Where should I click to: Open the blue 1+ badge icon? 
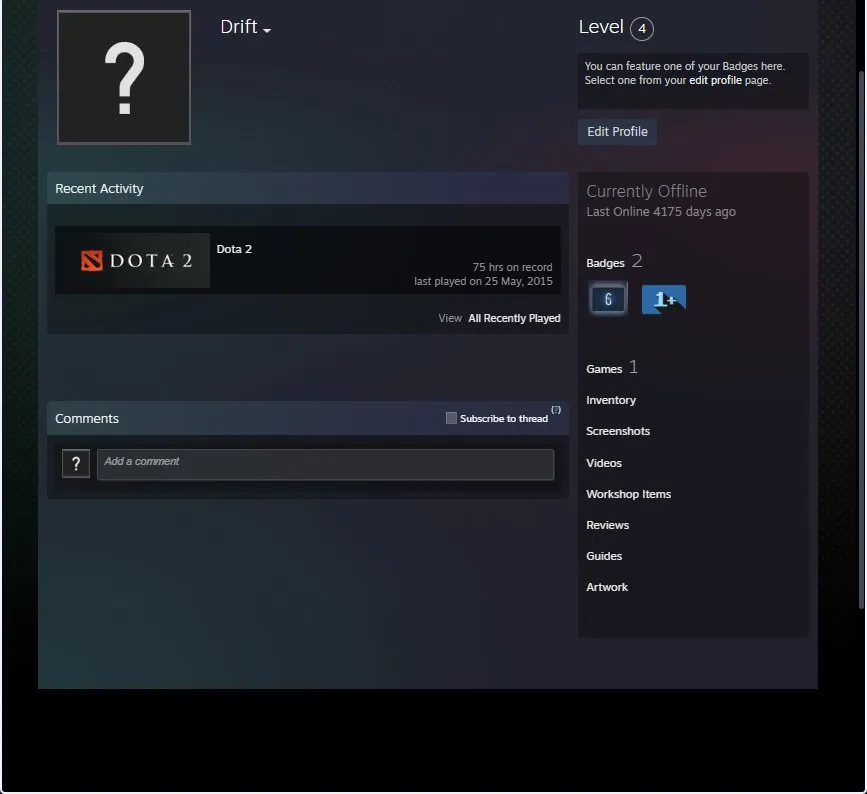[x=664, y=300]
